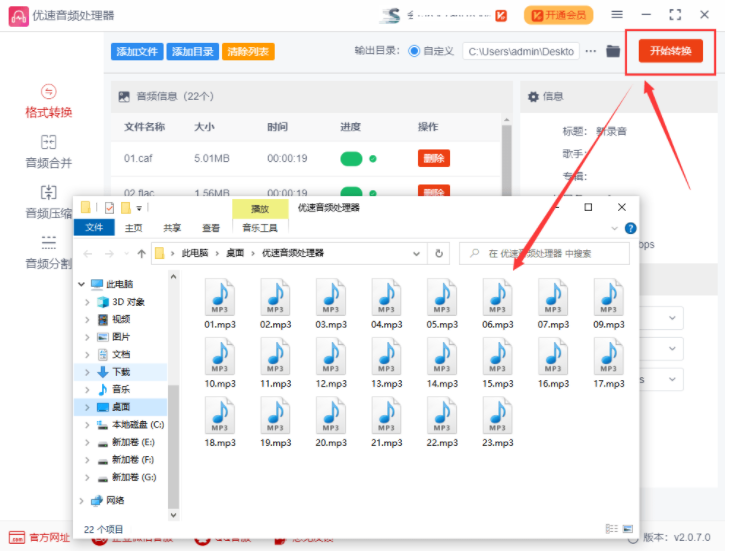This screenshot has width=733, height=551.
Task: Open the address bar history dropdown
Action: point(416,254)
